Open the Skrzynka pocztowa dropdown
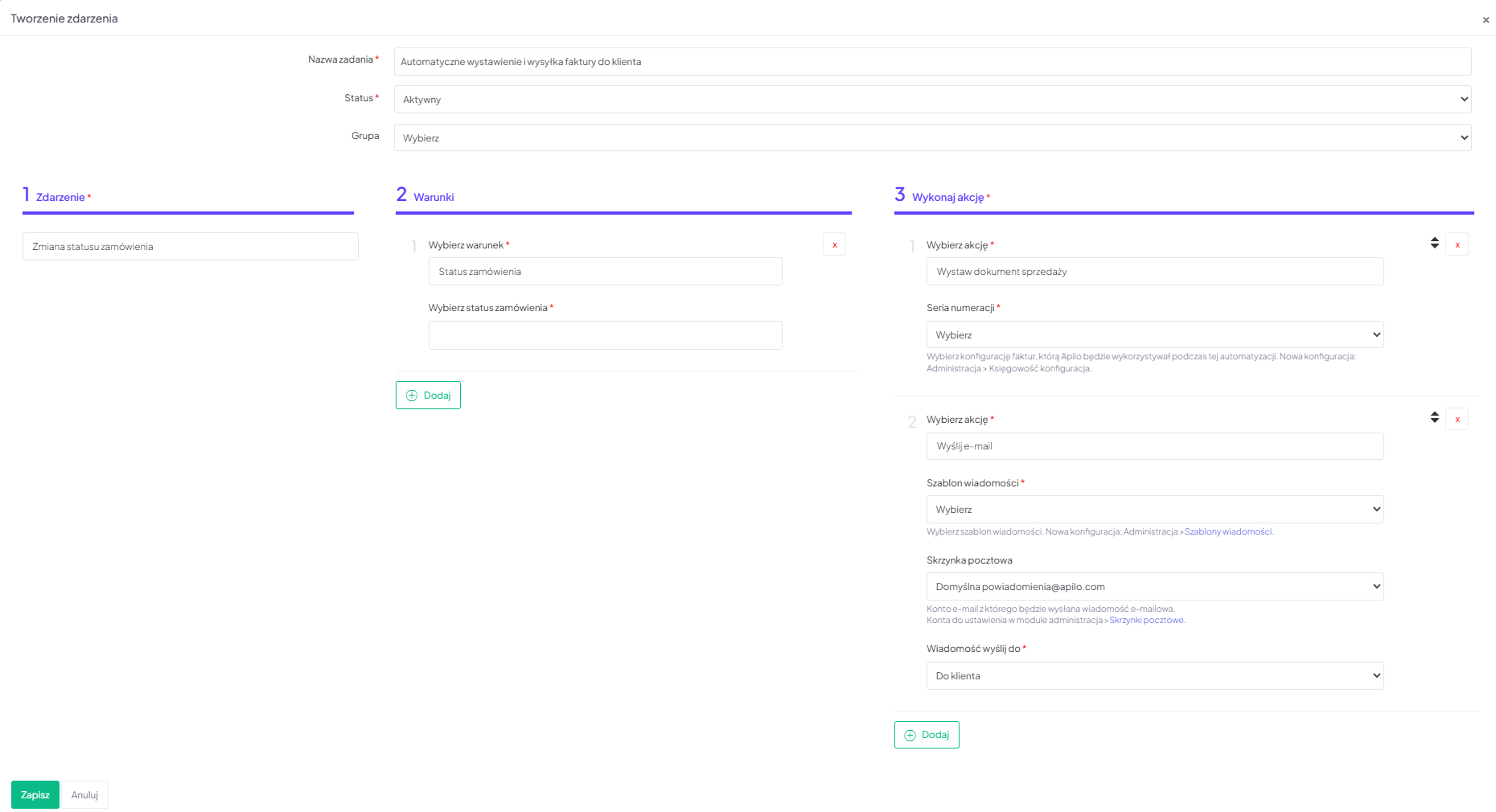1496x812 pixels. coord(1154,587)
